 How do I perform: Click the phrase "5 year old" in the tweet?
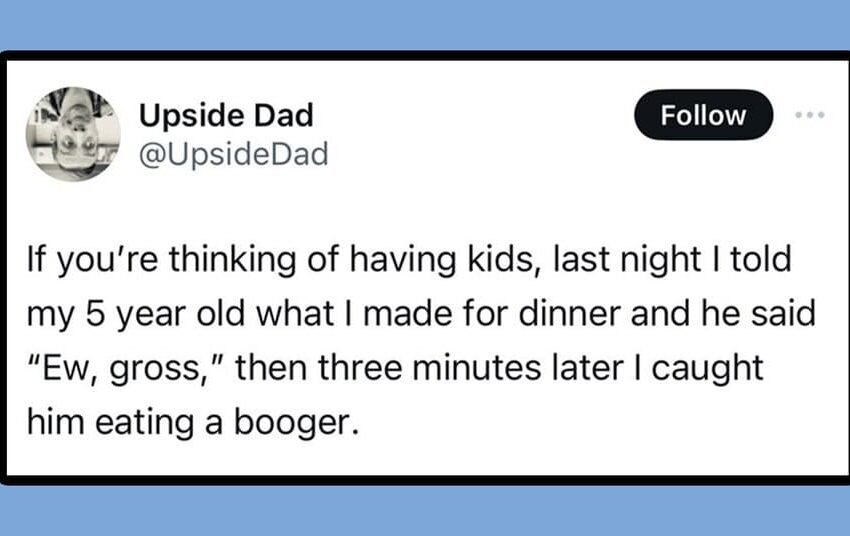[x=165, y=314]
